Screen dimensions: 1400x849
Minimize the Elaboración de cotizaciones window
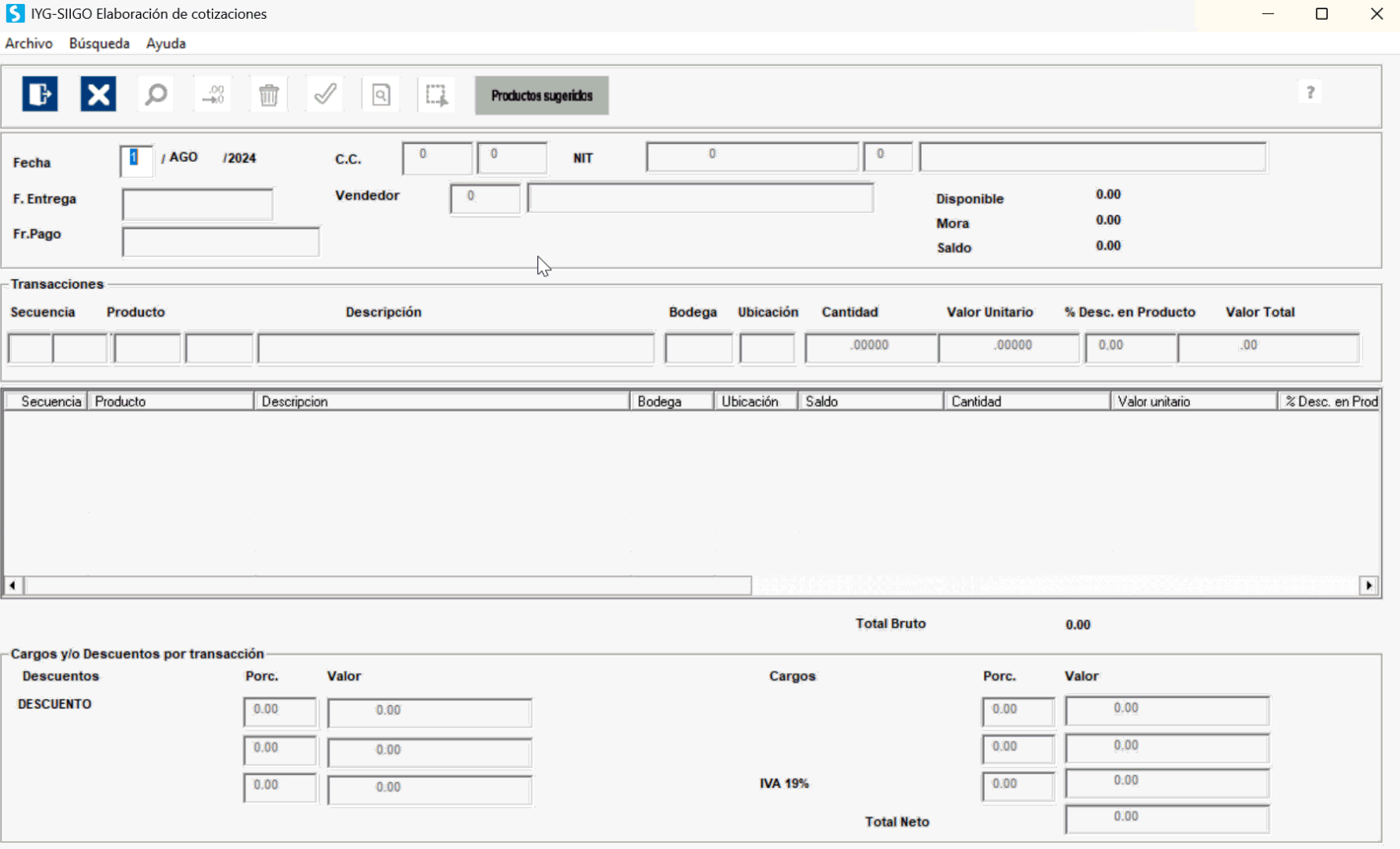1268,14
